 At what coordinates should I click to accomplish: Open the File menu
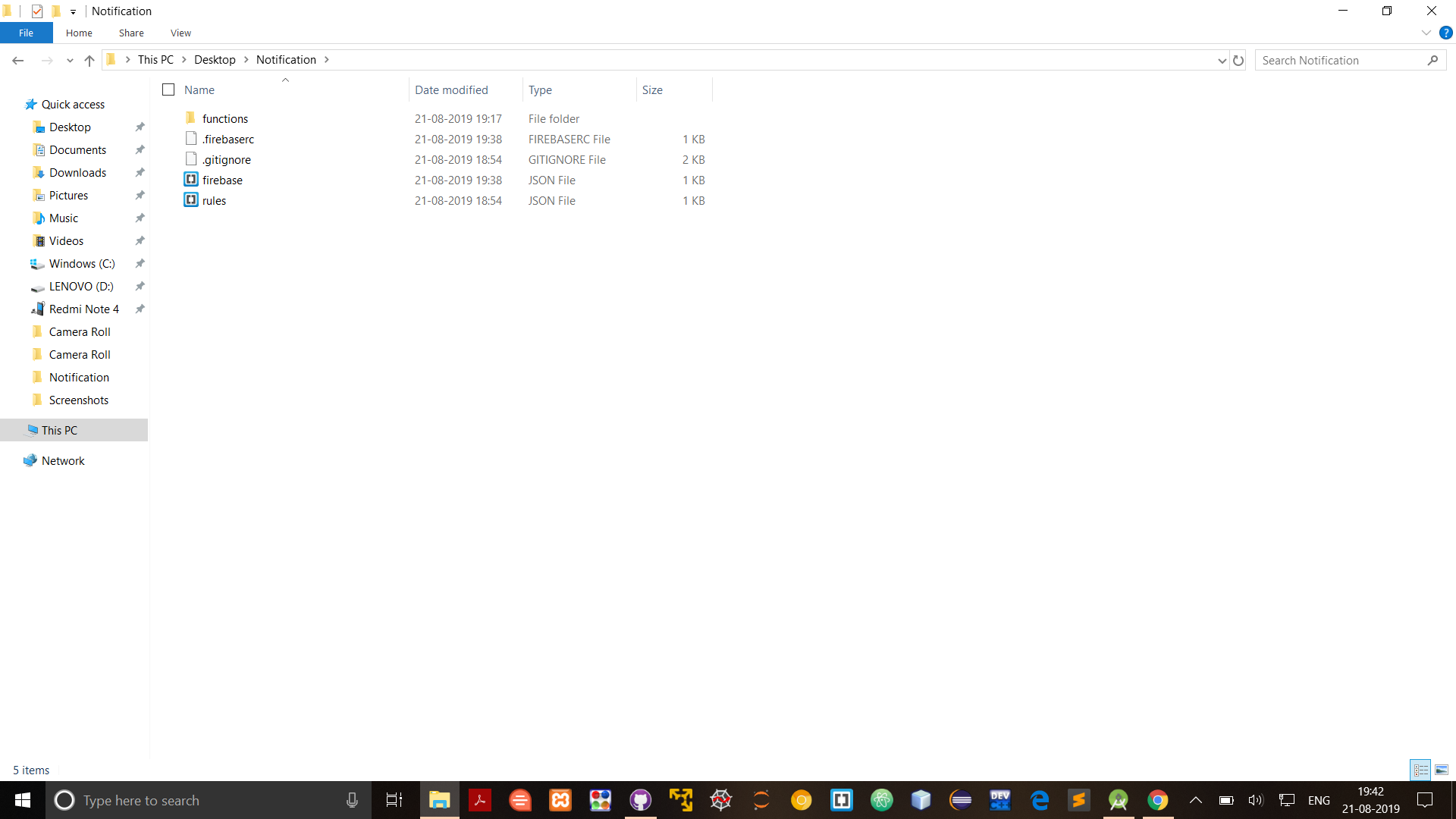click(x=26, y=33)
